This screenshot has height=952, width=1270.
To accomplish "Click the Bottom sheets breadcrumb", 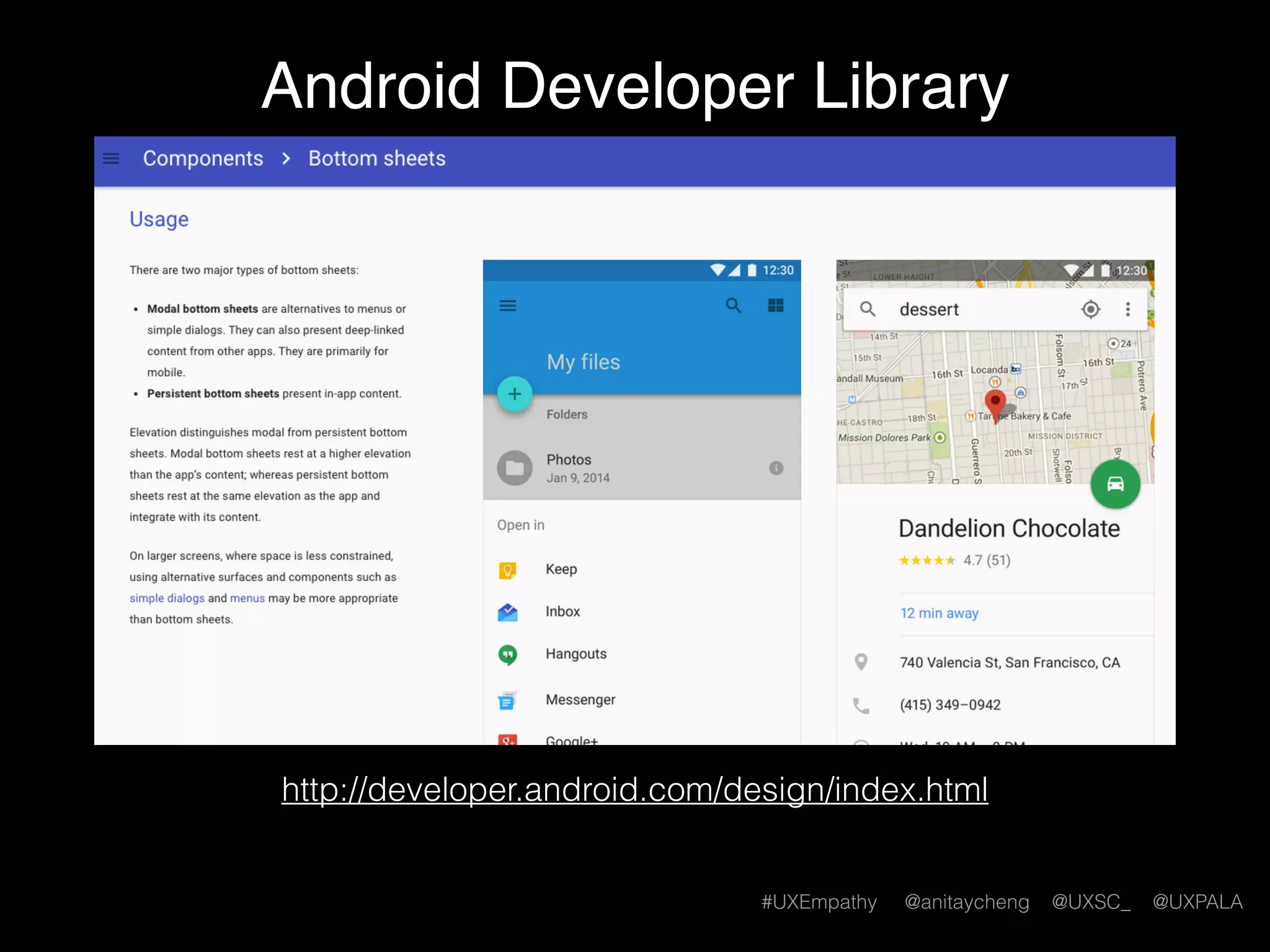I will pyautogui.click(x=377, y=159).
